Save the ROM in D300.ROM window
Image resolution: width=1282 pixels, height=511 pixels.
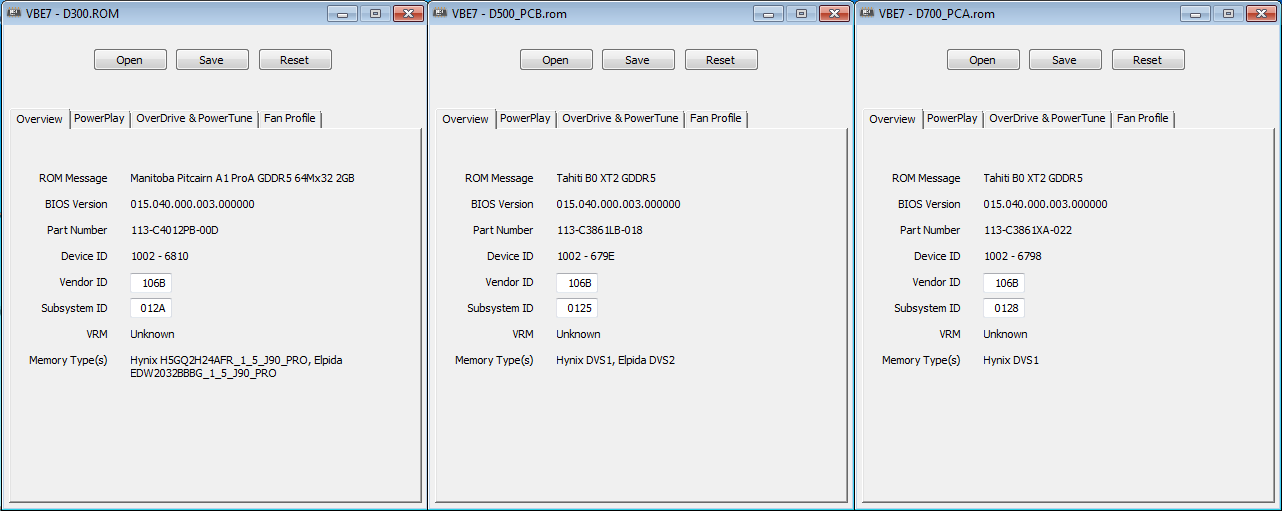coord(212,60)
